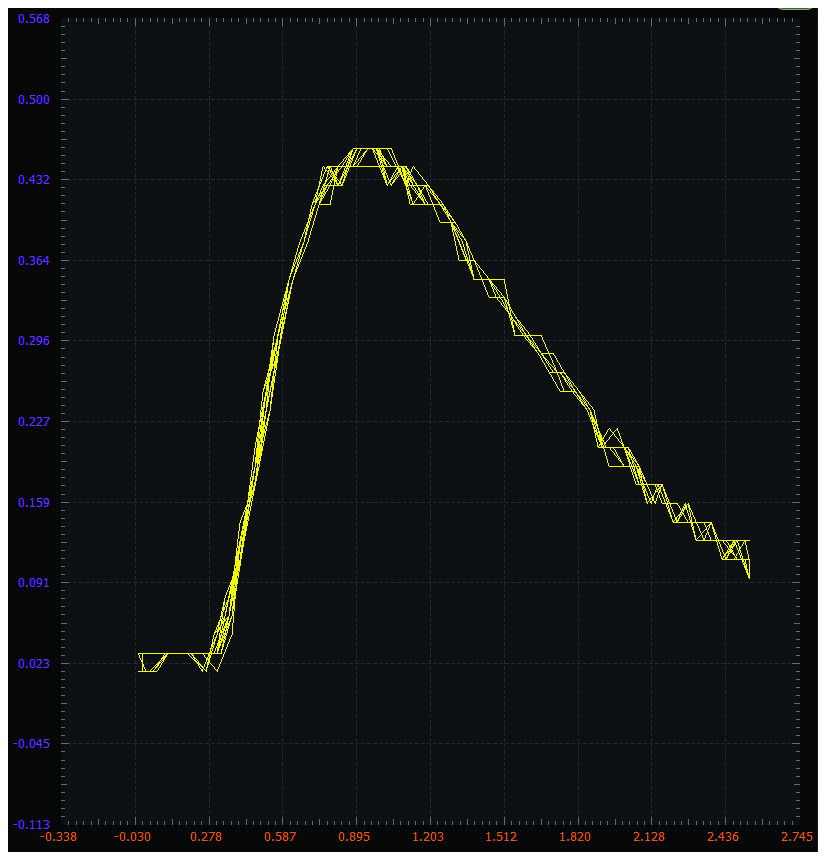The width and height of the screenshot is (826, 861).
Task: Select the 2.745 x-axis maximum label
Action: point(797,837)
